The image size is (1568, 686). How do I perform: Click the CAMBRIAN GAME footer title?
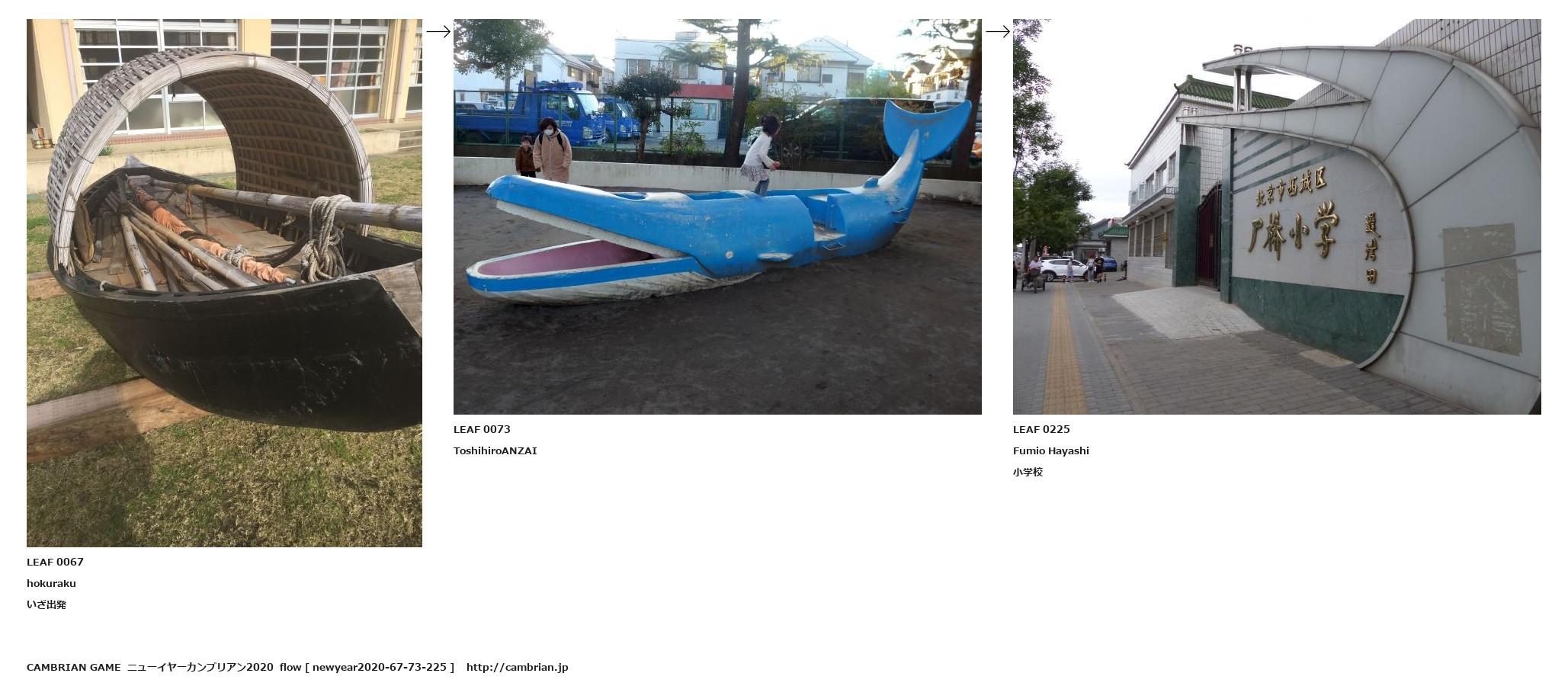74,667
